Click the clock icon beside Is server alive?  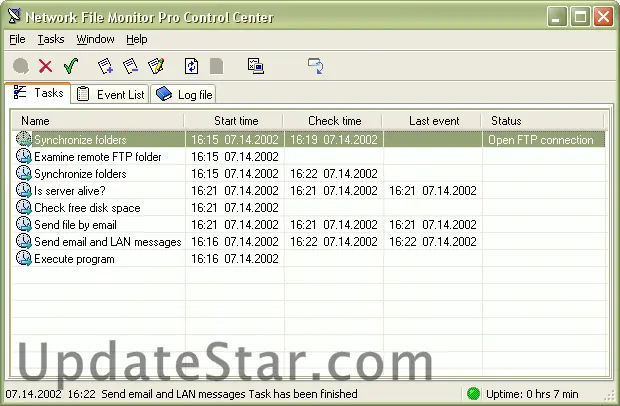pos(24,190)
